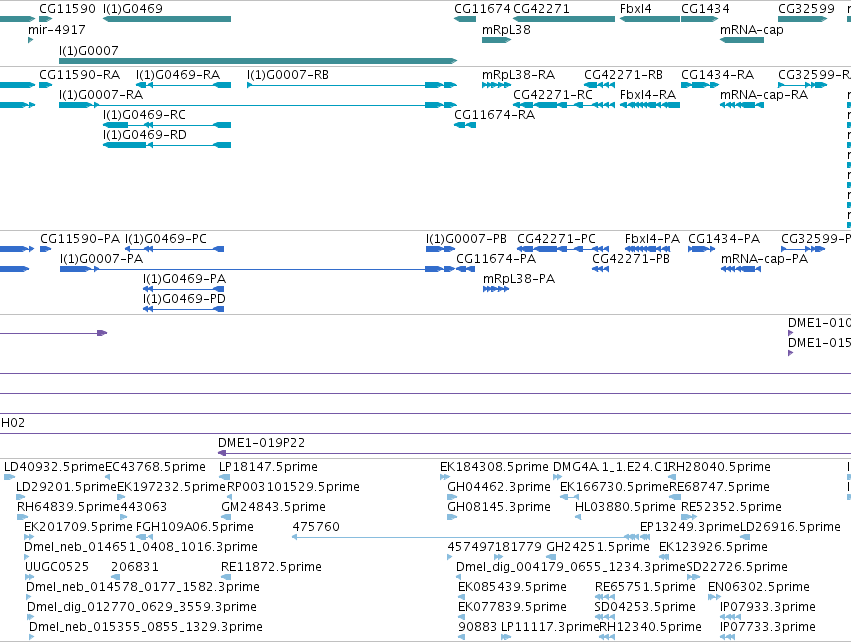Click CDS l(1)G0007-PA label
851x642 pixels.
101,258
